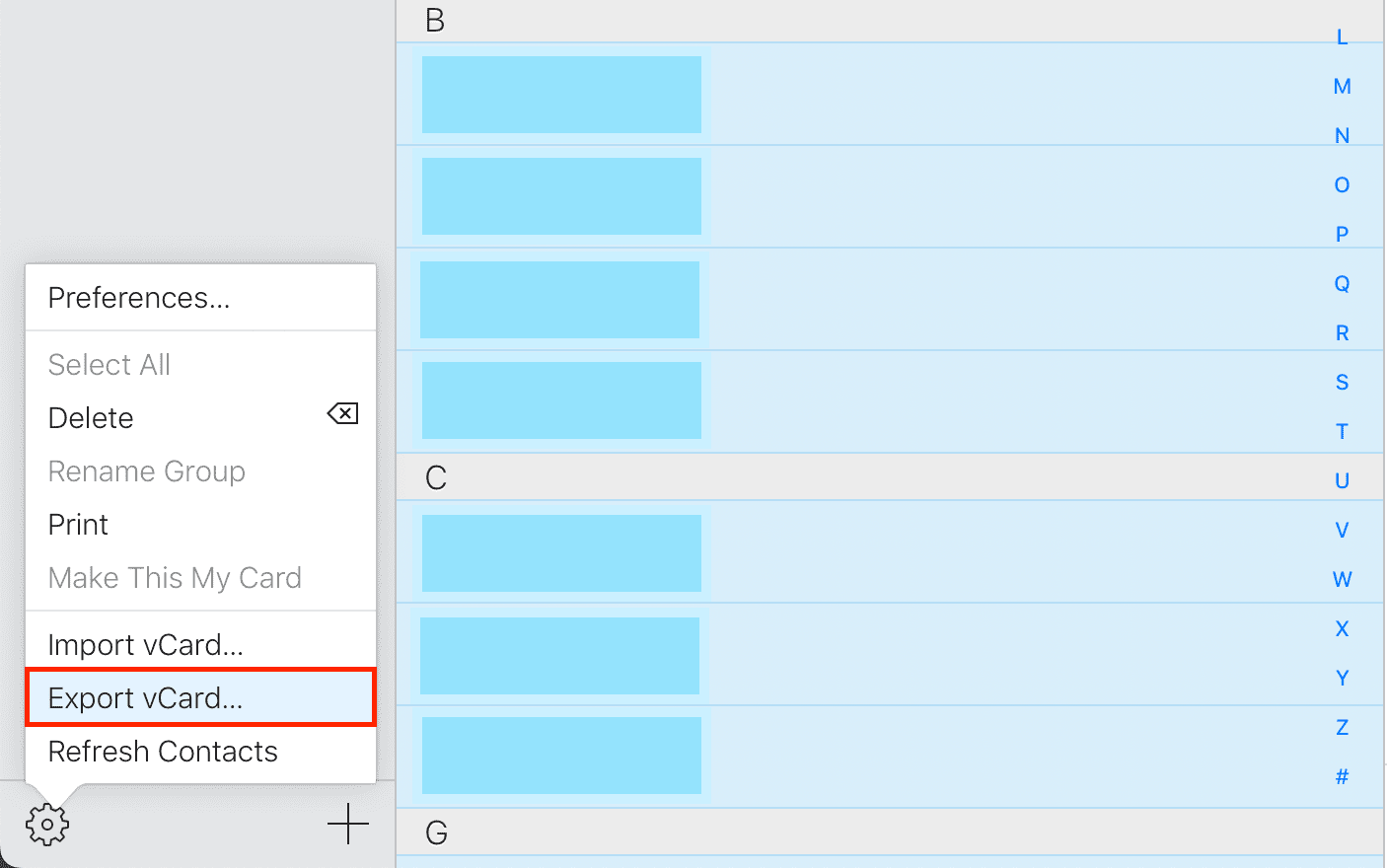The height and width of the screenshot is (868, 1387).
Task: Jump to letter S in index
Action: [x=1342, y=383]
